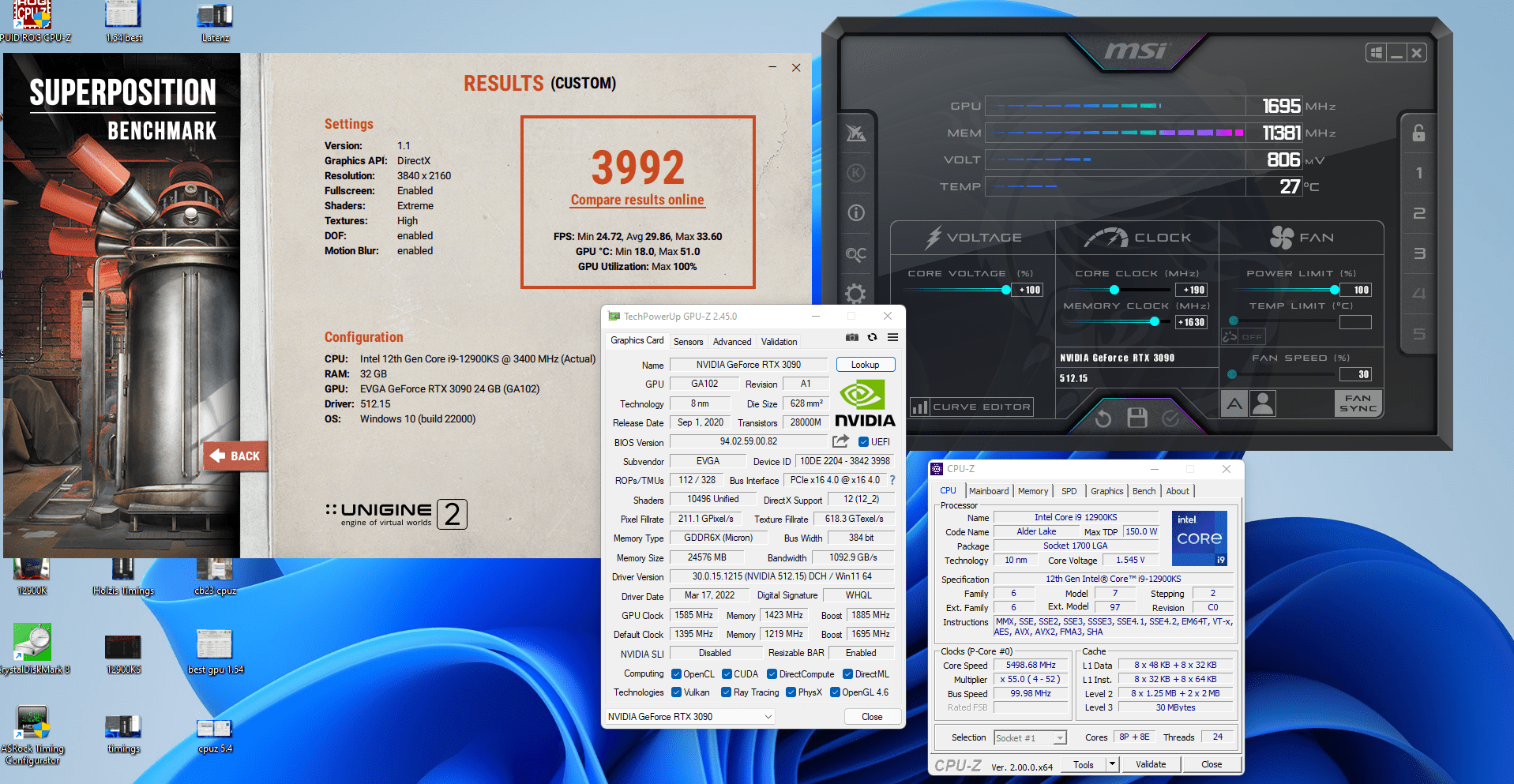Click the core clock +190 value field

point(1192,290)
